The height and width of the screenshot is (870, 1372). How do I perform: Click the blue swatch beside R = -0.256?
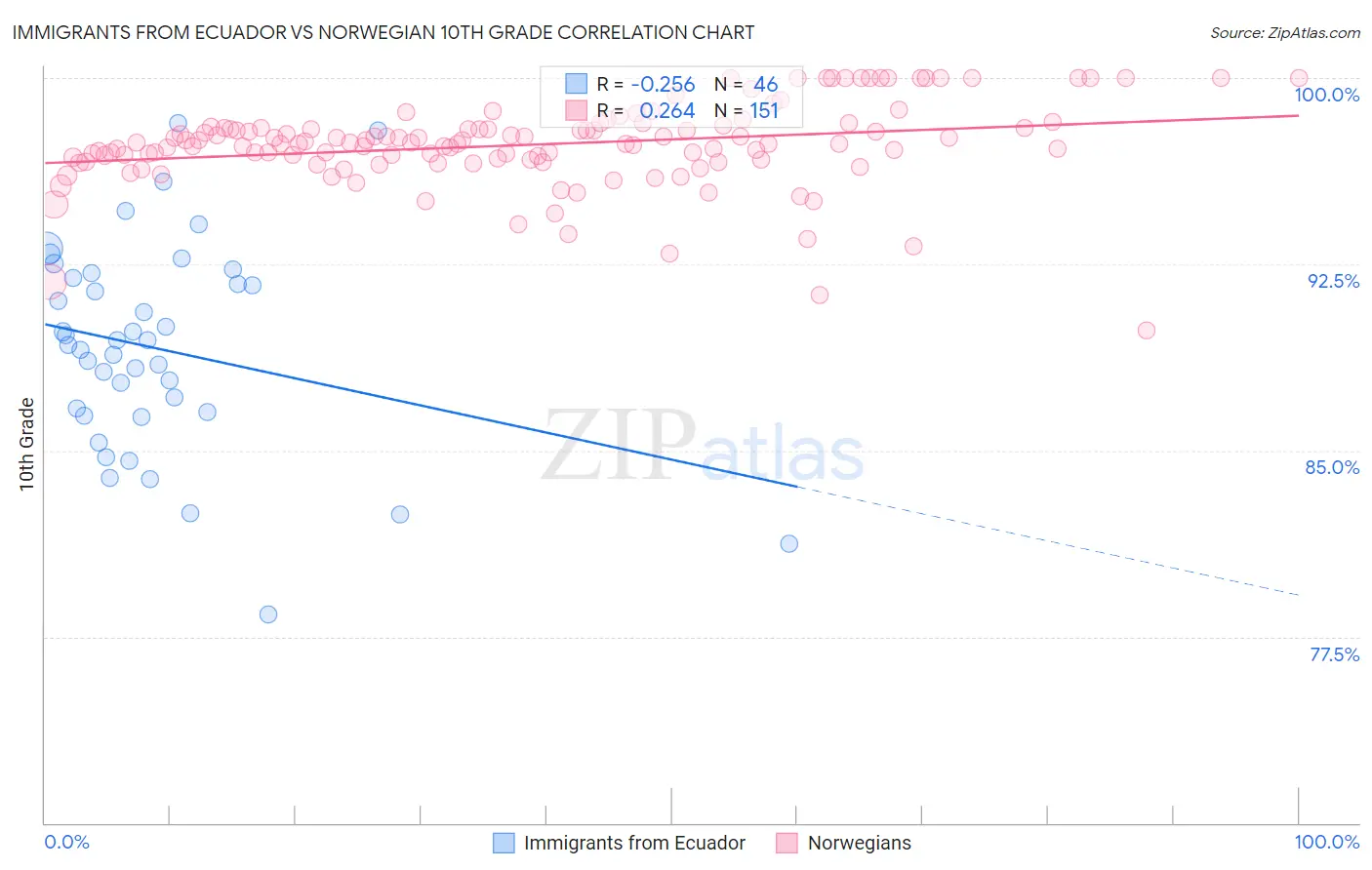577,84
